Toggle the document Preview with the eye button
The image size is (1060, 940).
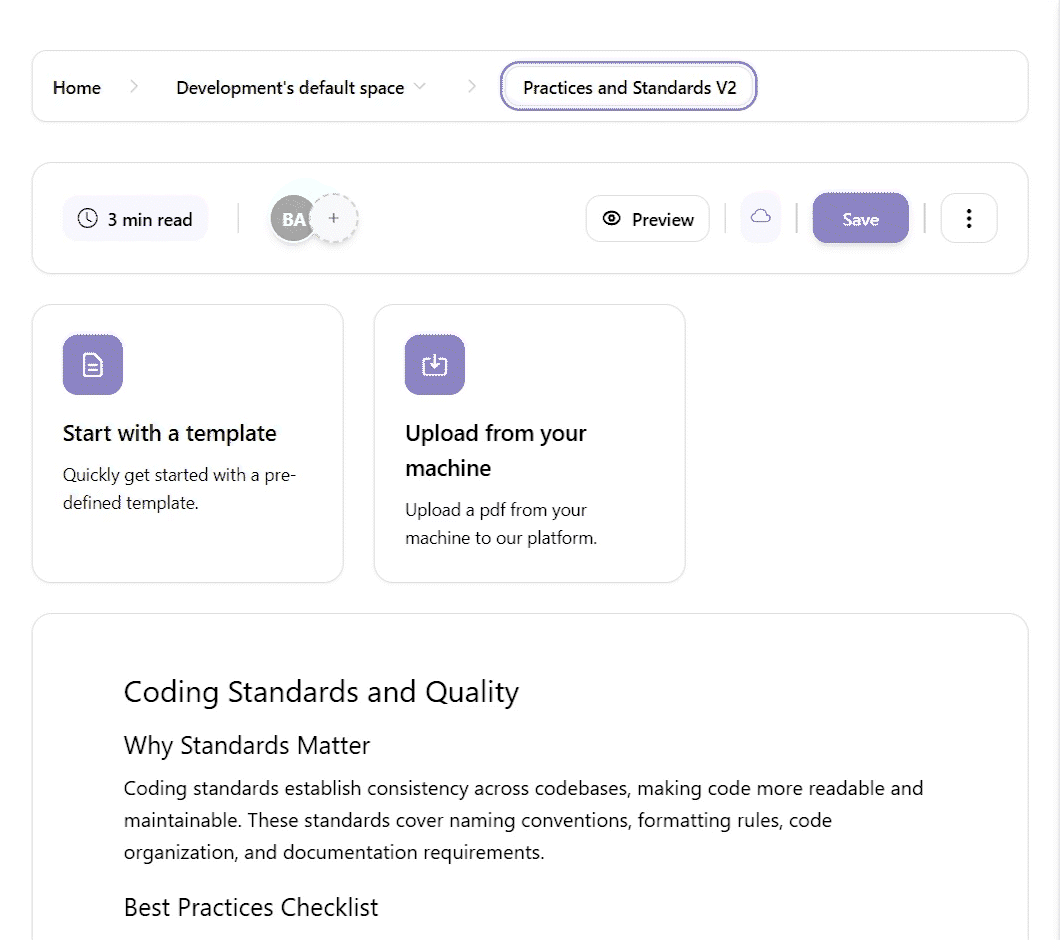pyautogui.click(x=647, y=219)
